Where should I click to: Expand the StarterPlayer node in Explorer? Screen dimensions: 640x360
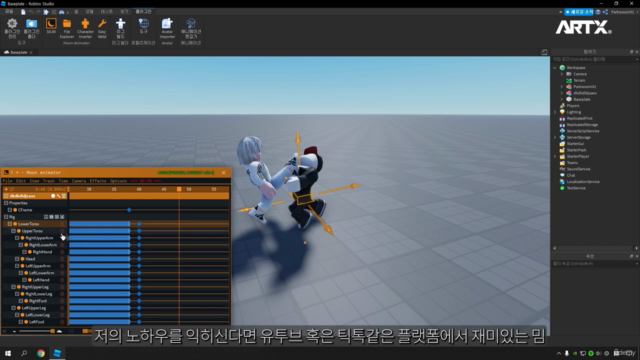(x=555, y=156)
